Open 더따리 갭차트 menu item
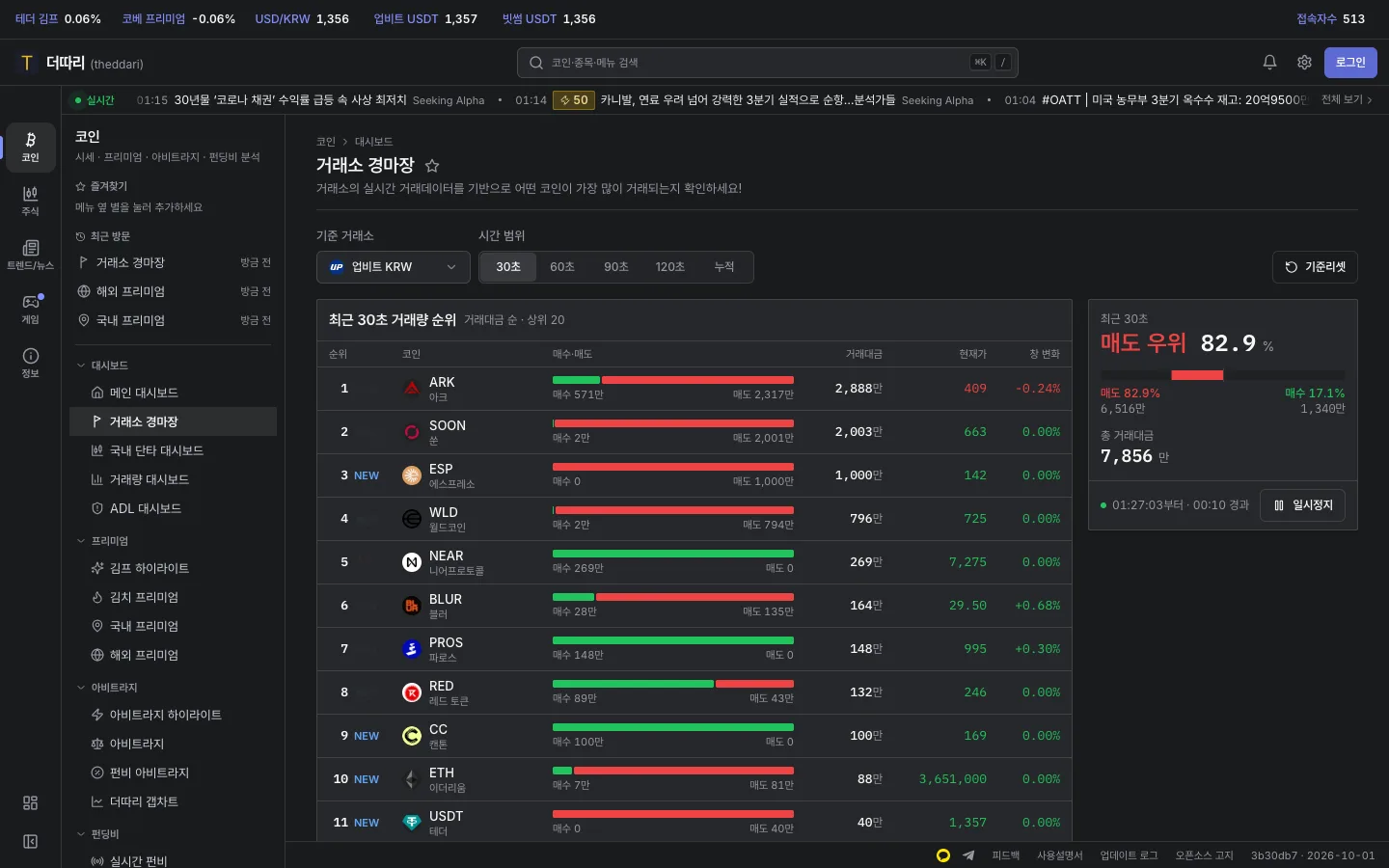This screenshot has height=868, width=1389. [174, 801]
